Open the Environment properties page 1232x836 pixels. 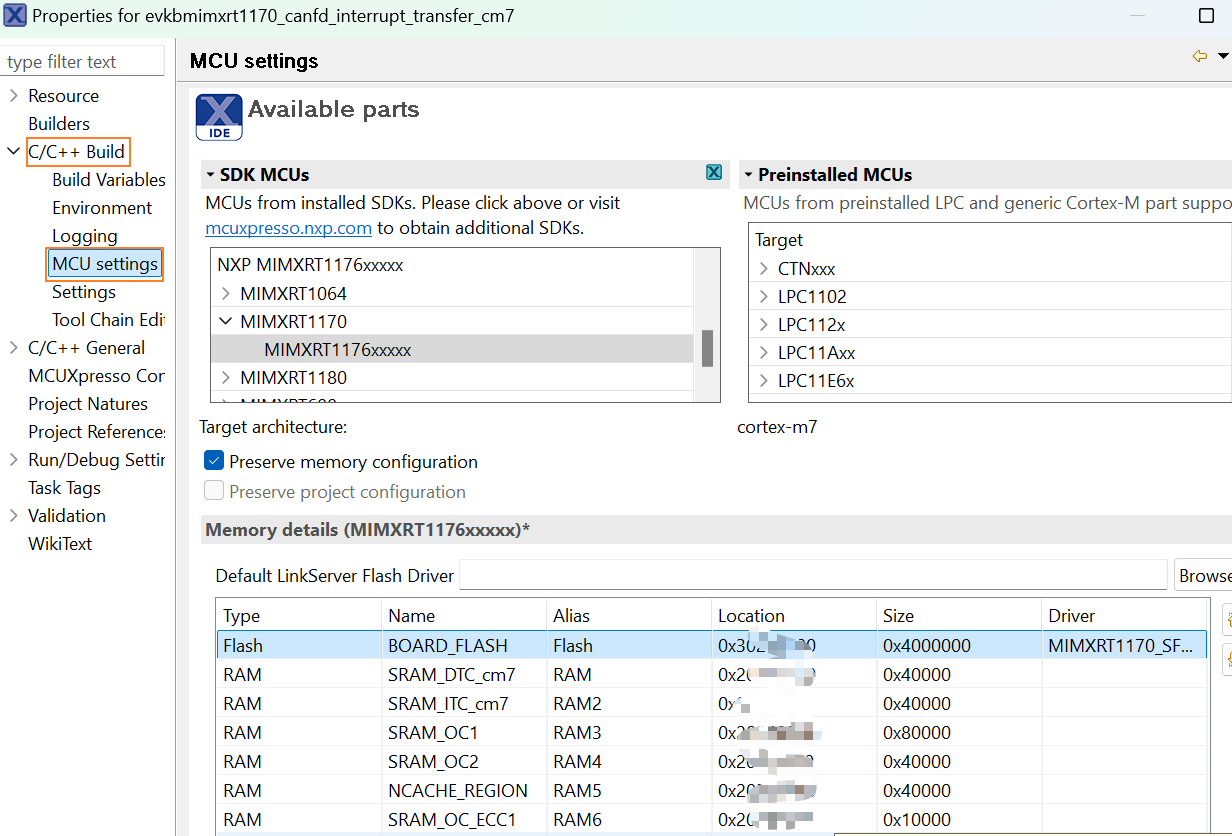pos(102,208)
